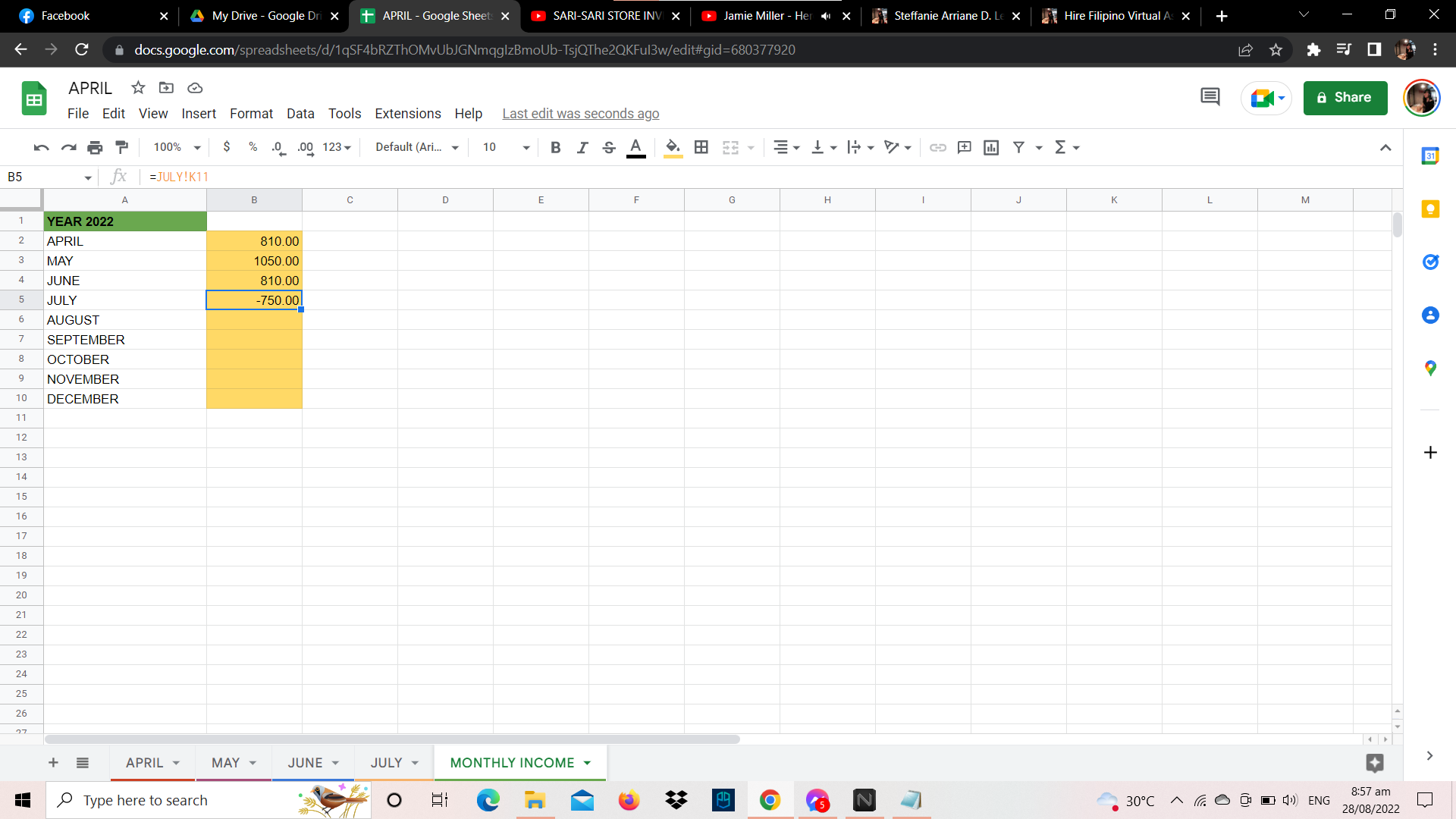Open Google Keep side panel icon
Image resolution: width=1456 pixels, height=819 pixels.
[1430, 209]
